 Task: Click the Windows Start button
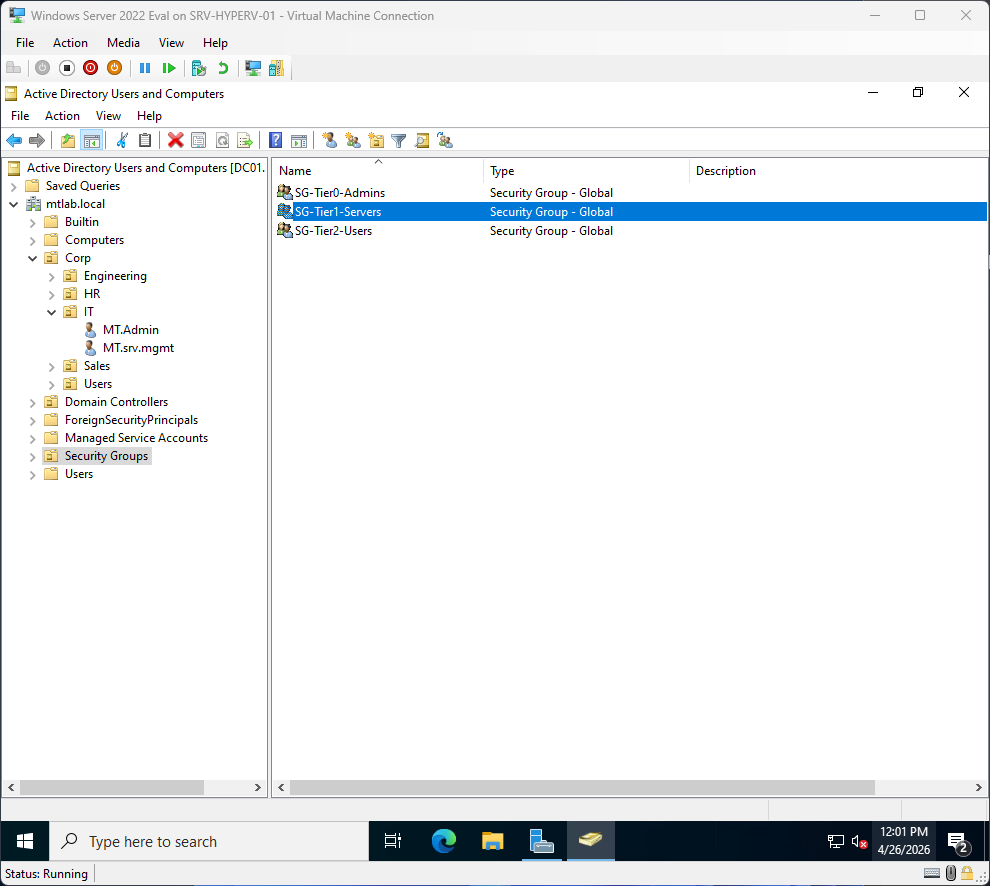click(25, 841)
